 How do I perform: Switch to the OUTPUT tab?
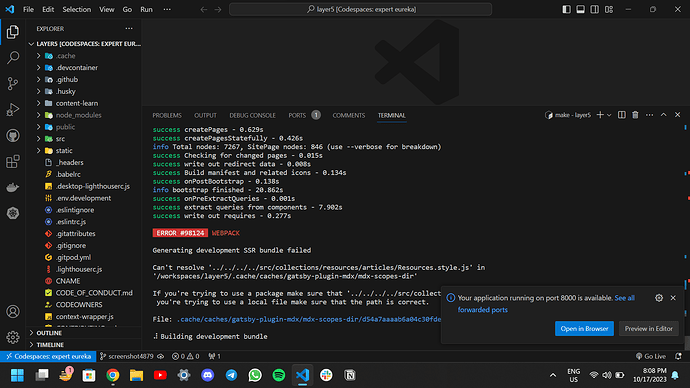206,115
